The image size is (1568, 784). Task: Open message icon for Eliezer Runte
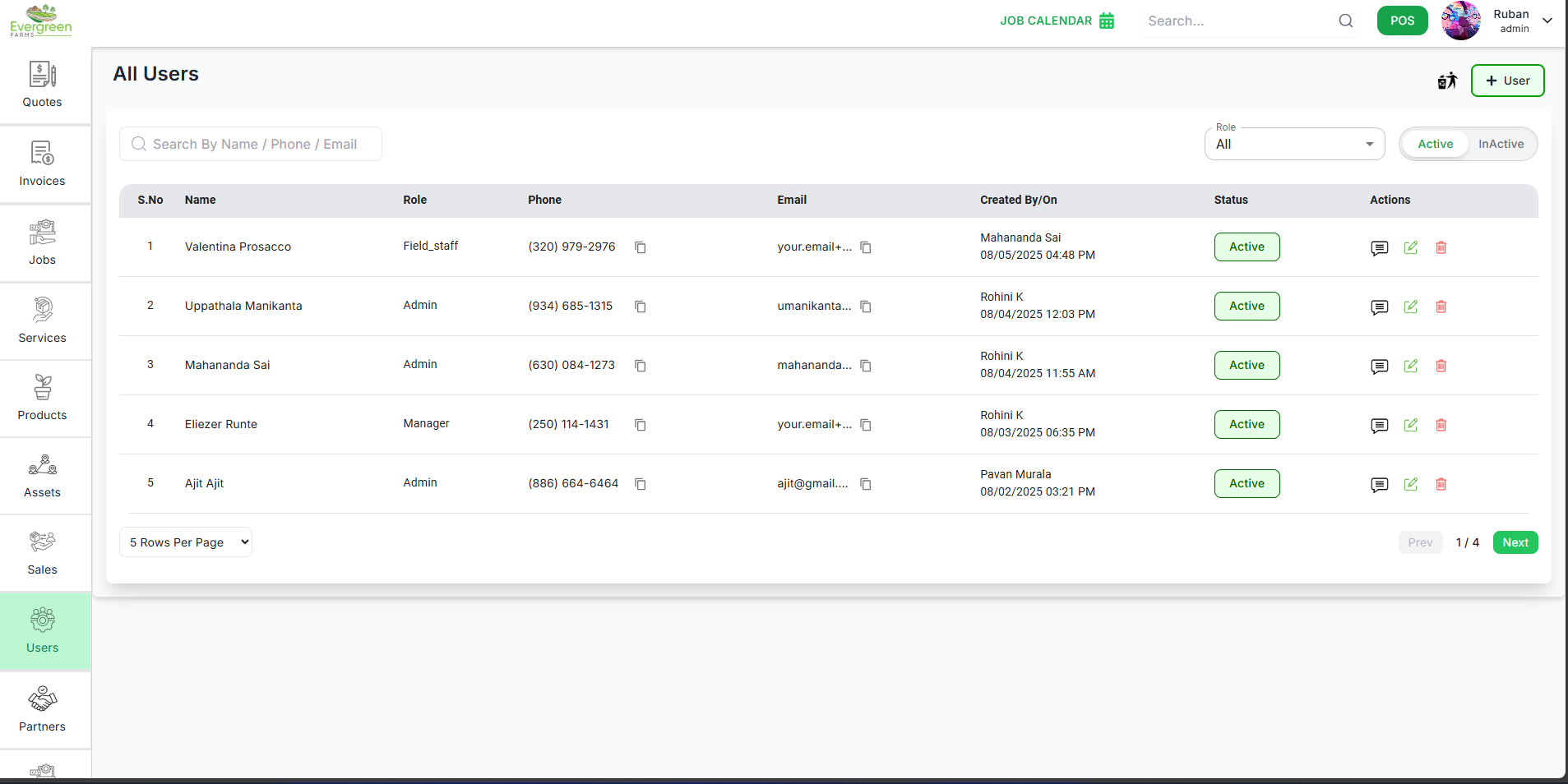[x=1380, y=425]
